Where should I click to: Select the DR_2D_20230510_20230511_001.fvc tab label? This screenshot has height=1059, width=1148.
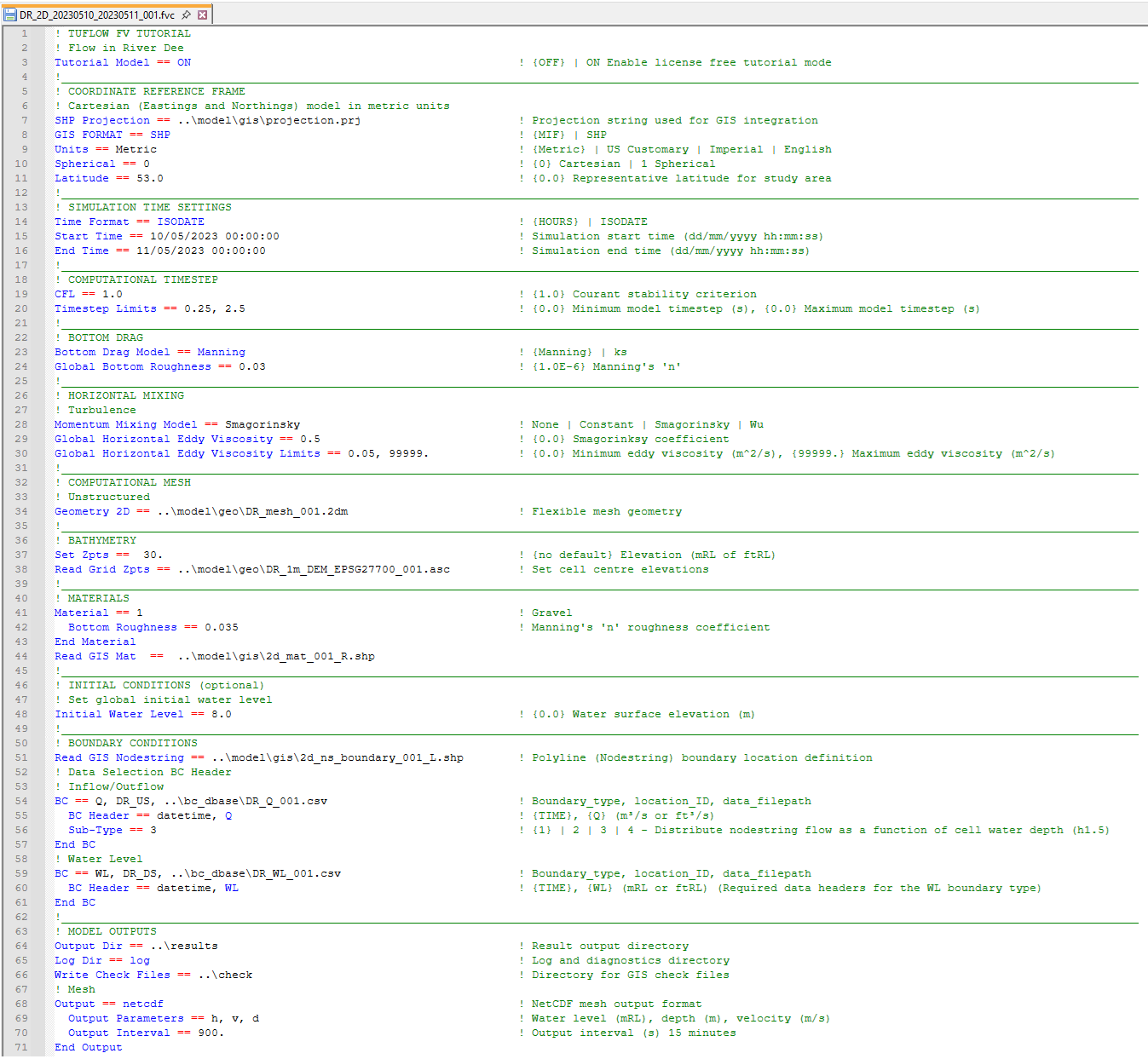tap(96, 14)
